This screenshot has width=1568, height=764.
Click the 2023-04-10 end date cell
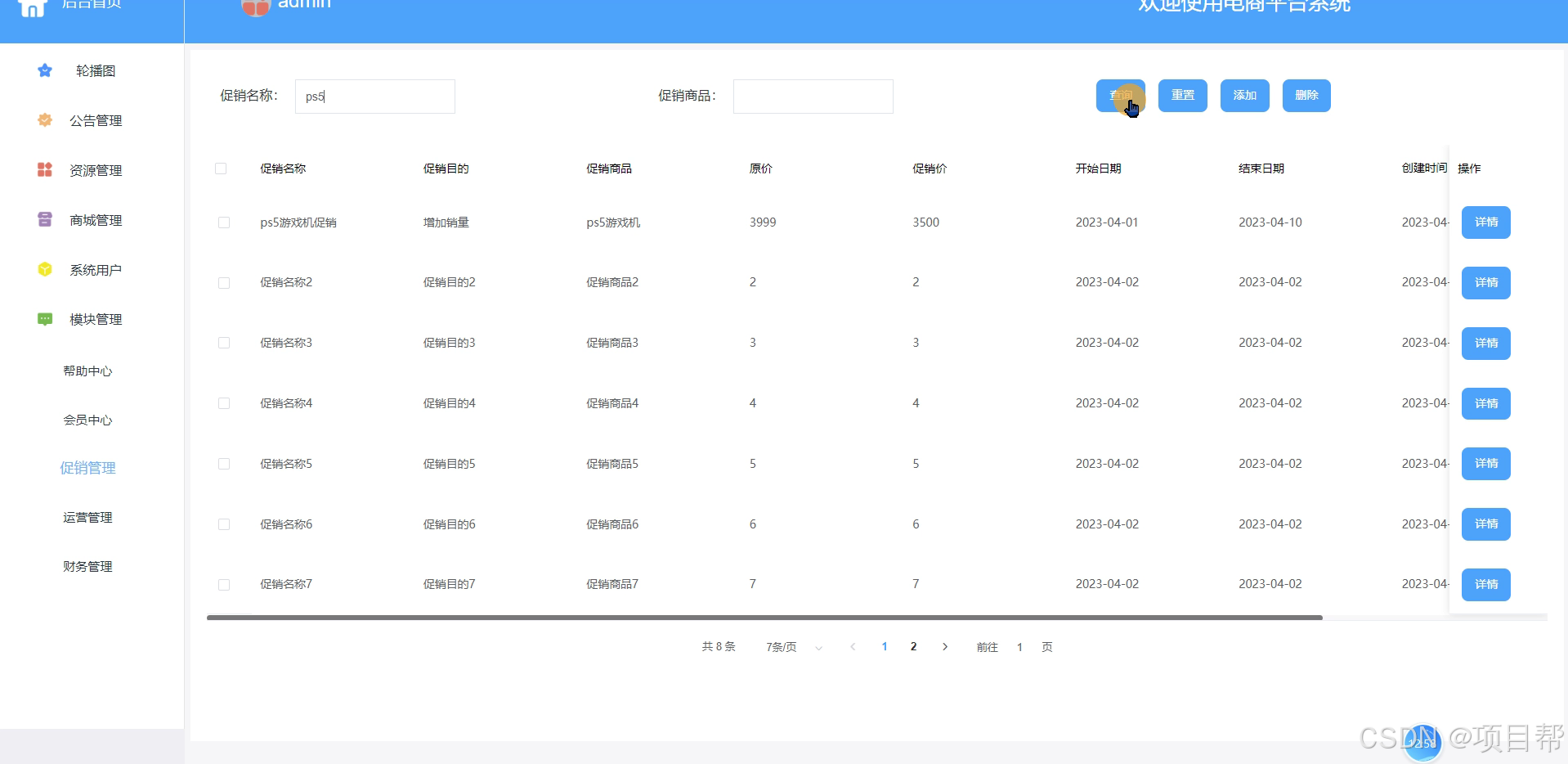point(1270,222)
